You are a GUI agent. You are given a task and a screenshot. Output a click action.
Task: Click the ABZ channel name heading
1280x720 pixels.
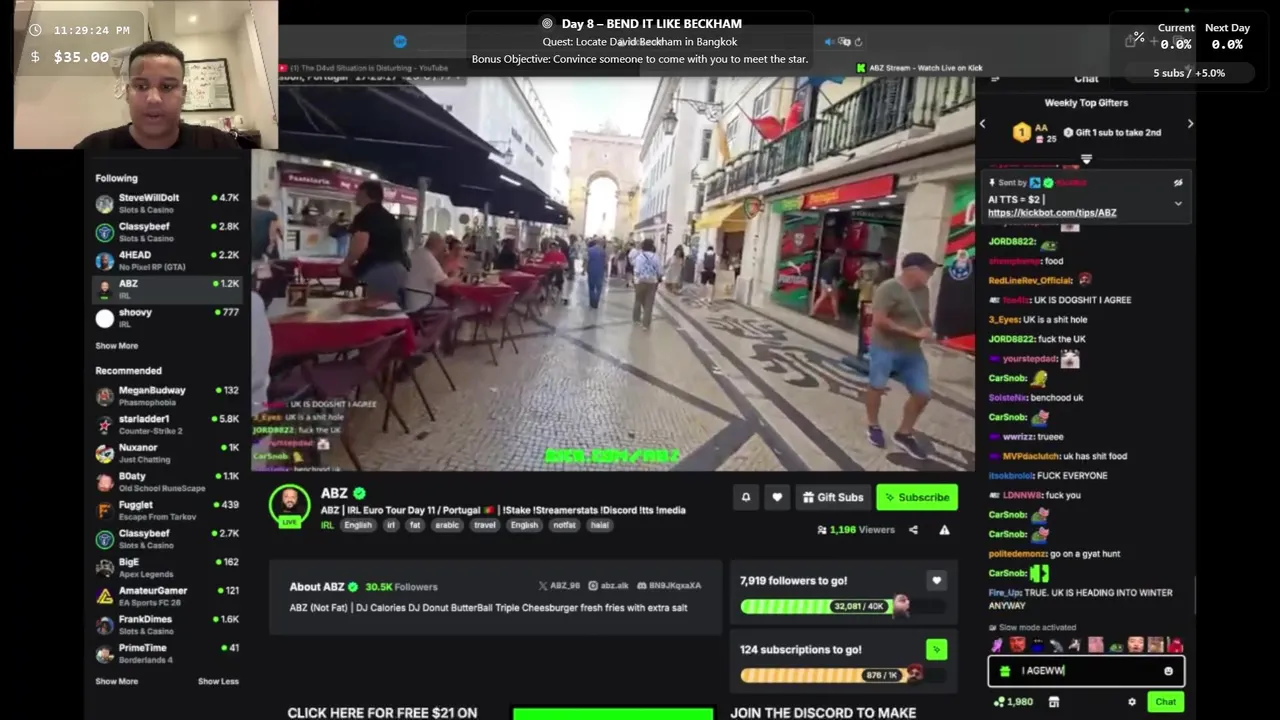tap(334, 493)
